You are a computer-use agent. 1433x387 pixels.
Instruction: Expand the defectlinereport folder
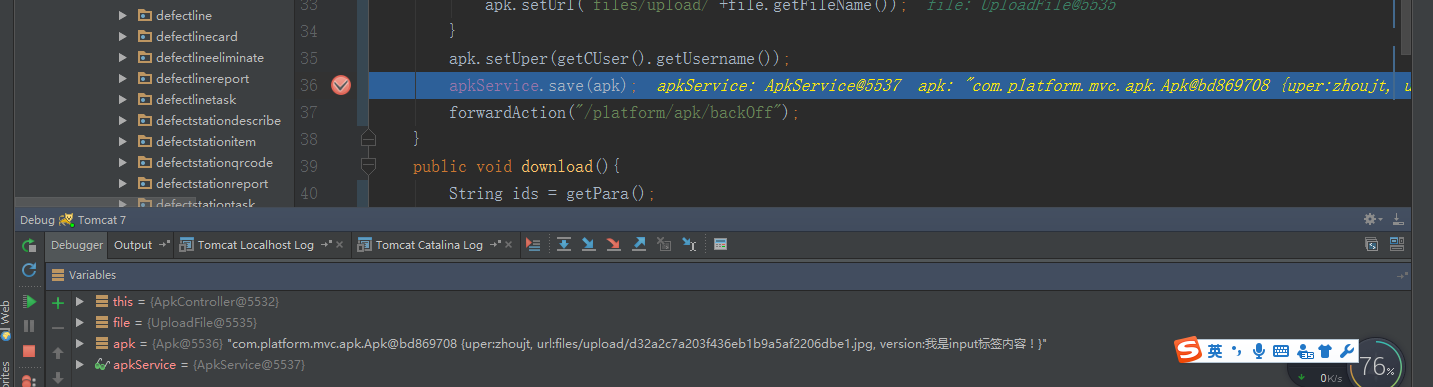pyautogui.click(x=123, y=79)
